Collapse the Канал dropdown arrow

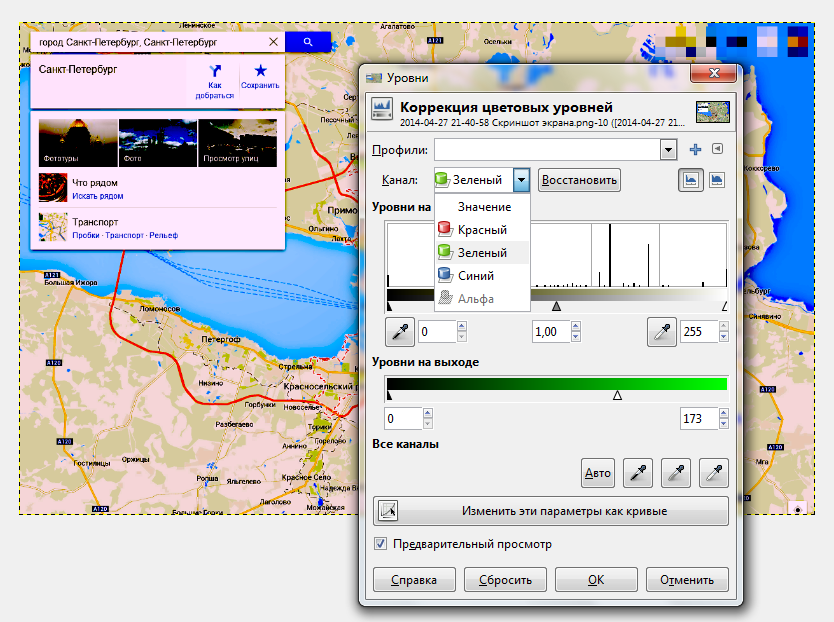pos(521,180)
